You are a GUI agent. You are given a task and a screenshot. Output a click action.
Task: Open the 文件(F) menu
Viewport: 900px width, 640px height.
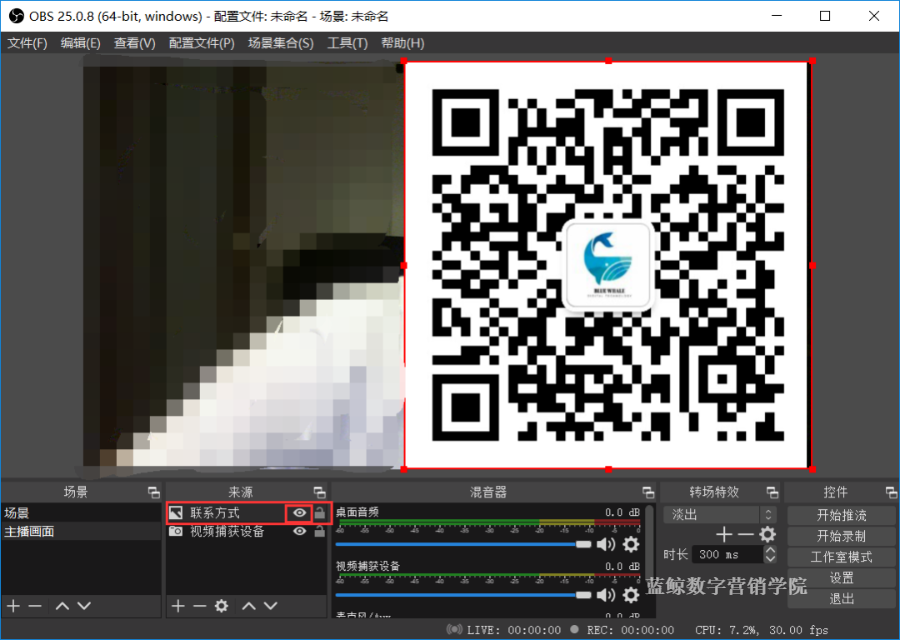tap(27, 43)
